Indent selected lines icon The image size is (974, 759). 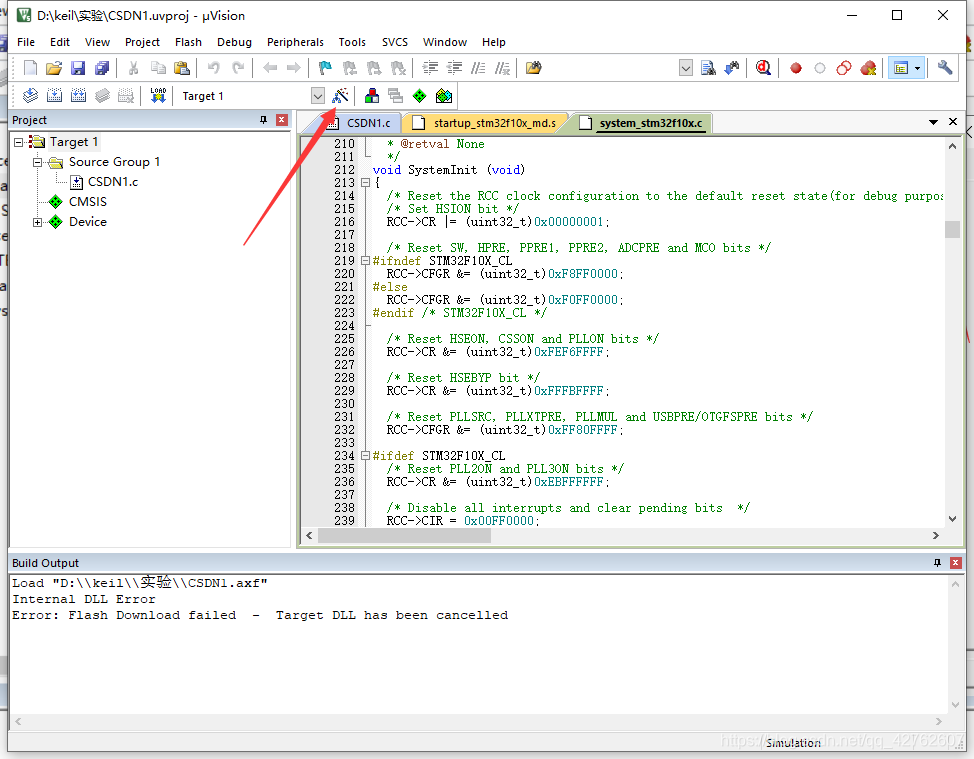pyautogui.click(x=430, y=68)
